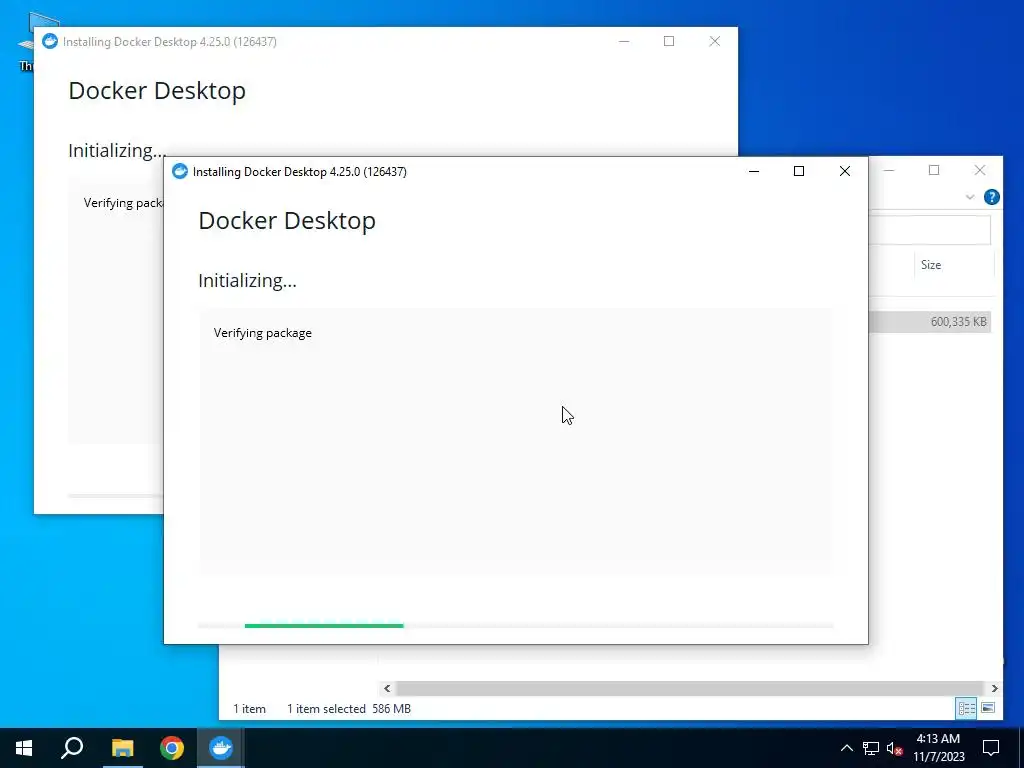The width and height of the screenshot is (1024, 768).
Task: Expand the File Explorer ribbon chevron
Action: (x=970, y=197)
